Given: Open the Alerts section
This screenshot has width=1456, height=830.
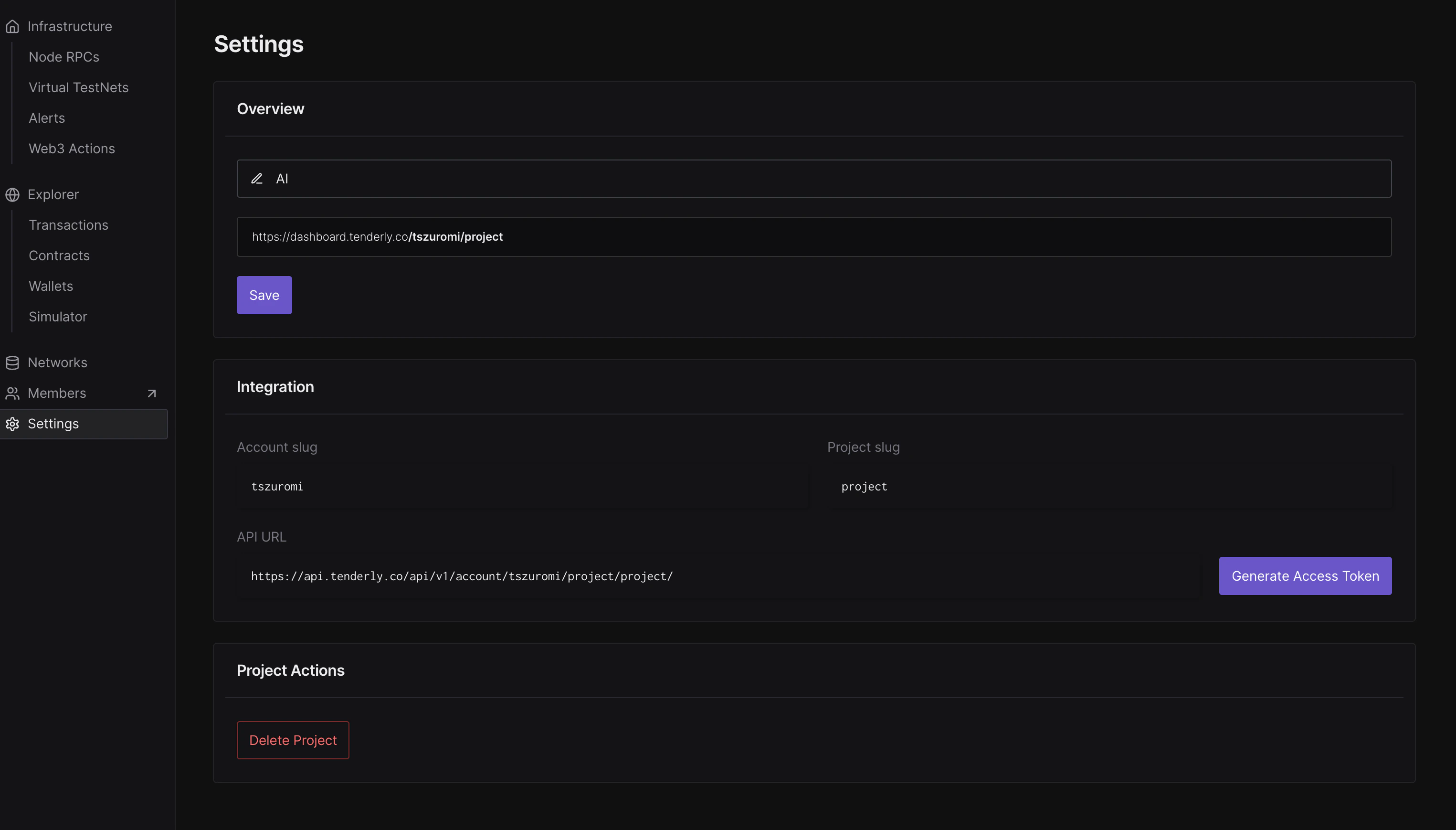Looking at the screenshot, I should [47, 118].
